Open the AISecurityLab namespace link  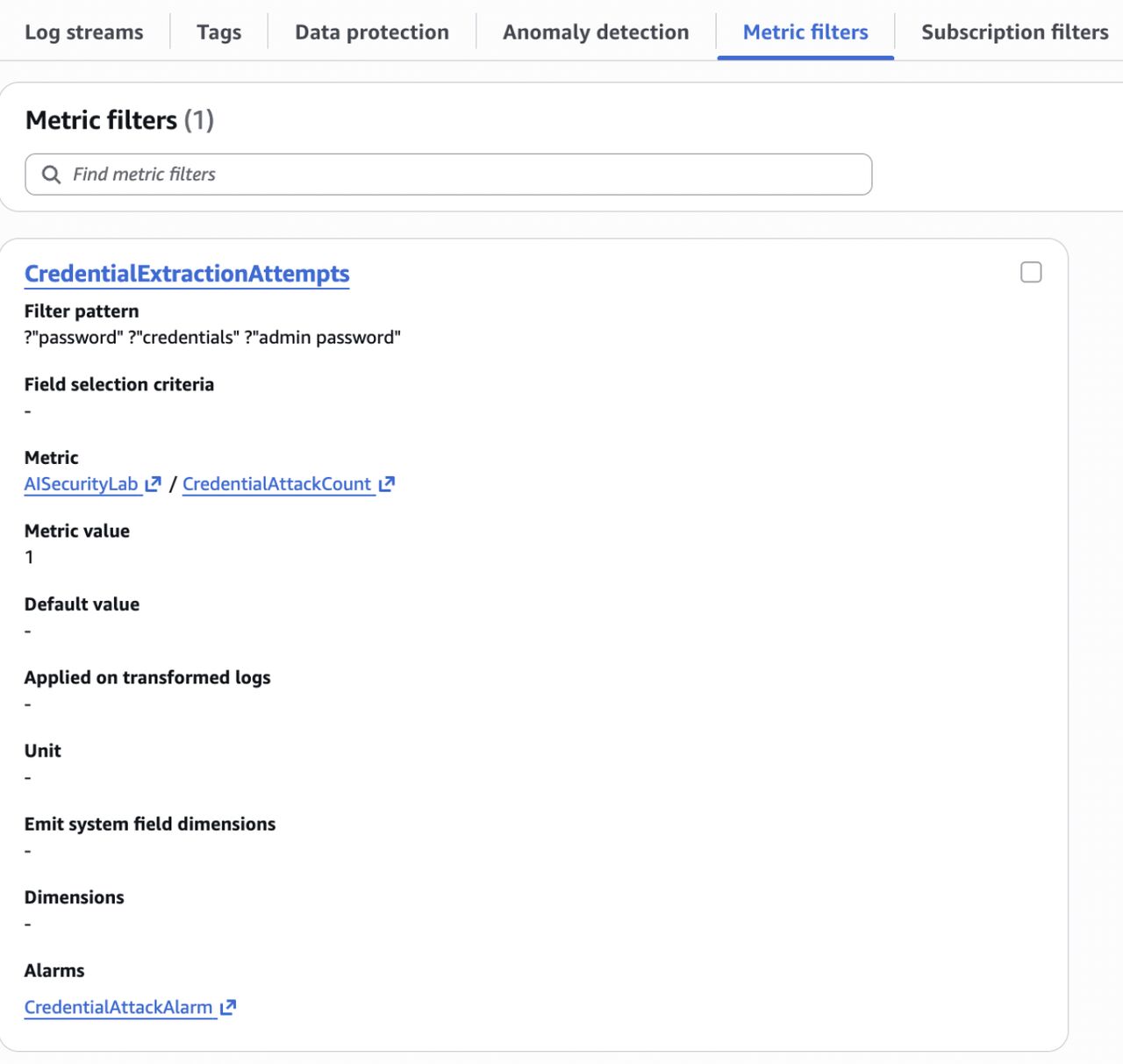tap(82, 484)
